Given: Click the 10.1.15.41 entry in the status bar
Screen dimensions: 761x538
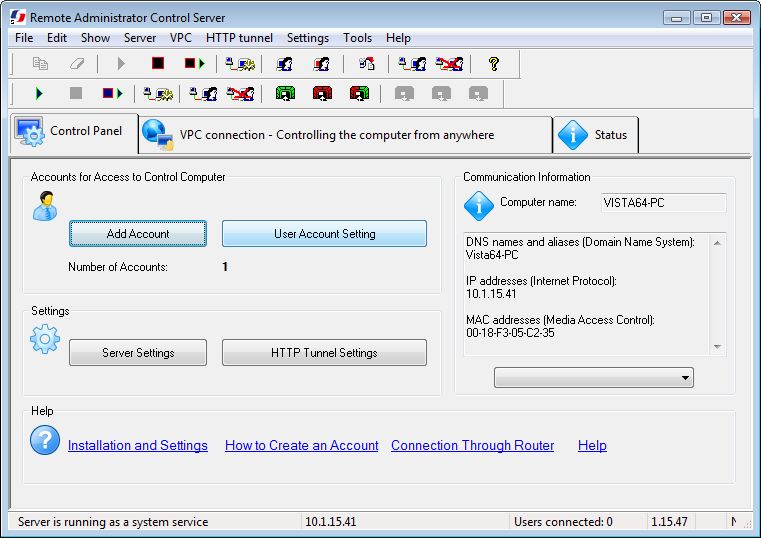Looking at the screenshot, I should point(331,522).
